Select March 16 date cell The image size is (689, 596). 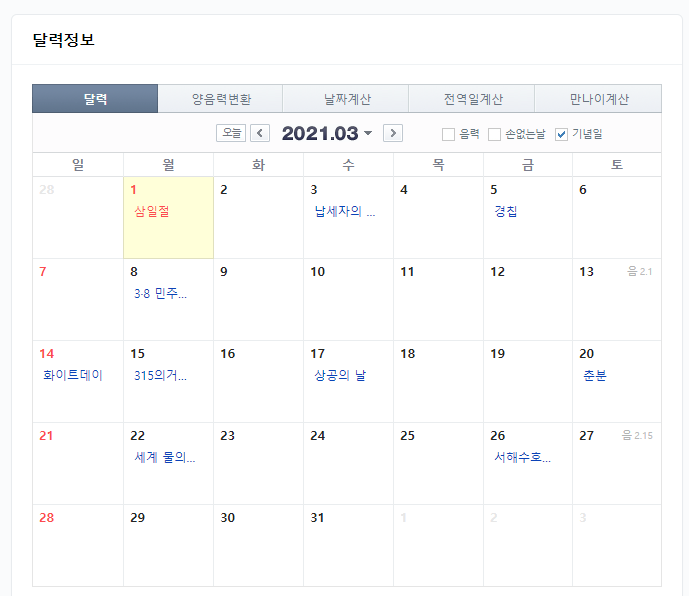tap(258, 382)
